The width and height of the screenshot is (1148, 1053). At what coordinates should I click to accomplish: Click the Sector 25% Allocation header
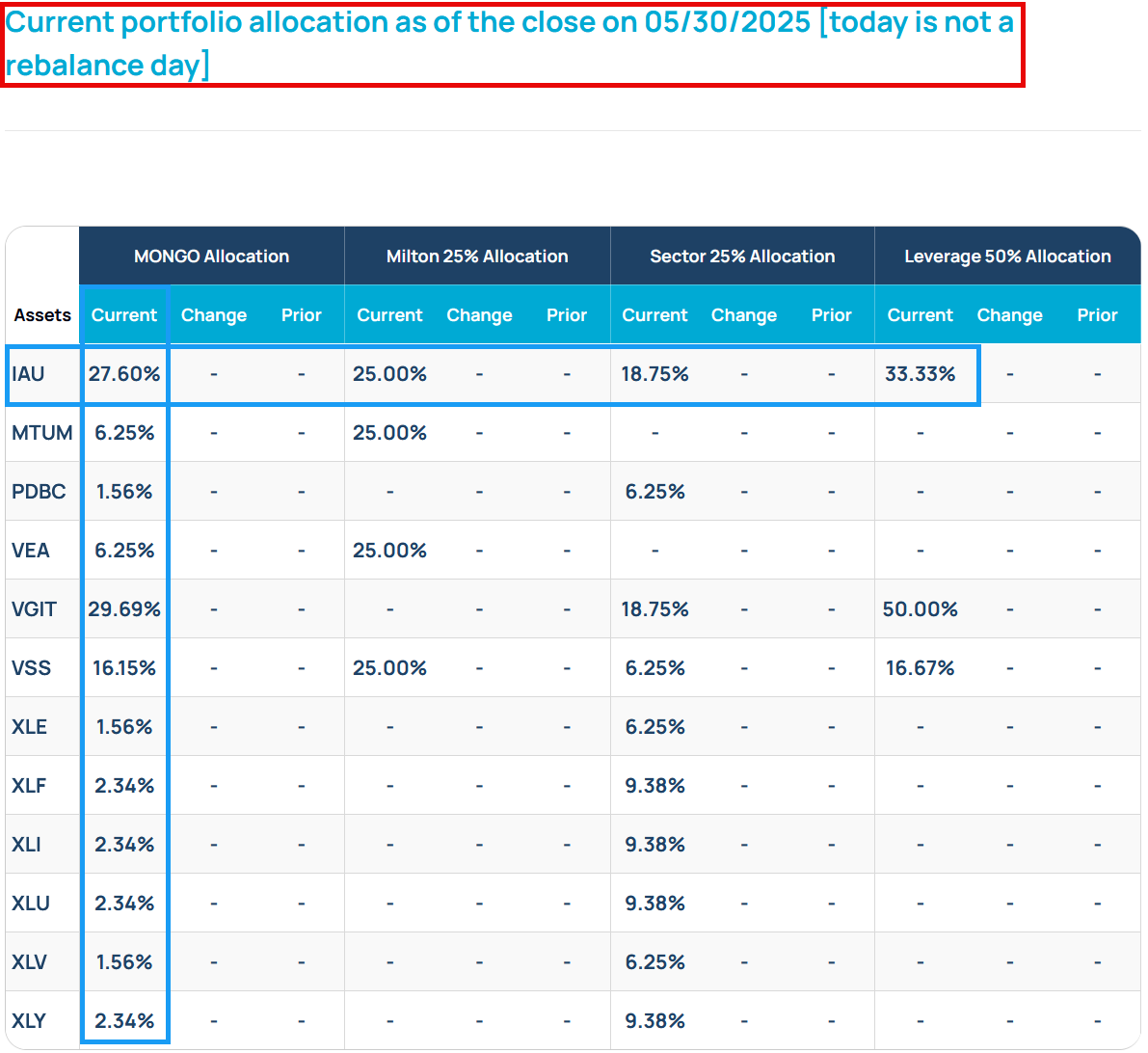pyautogui.click(x=741, y=256)
